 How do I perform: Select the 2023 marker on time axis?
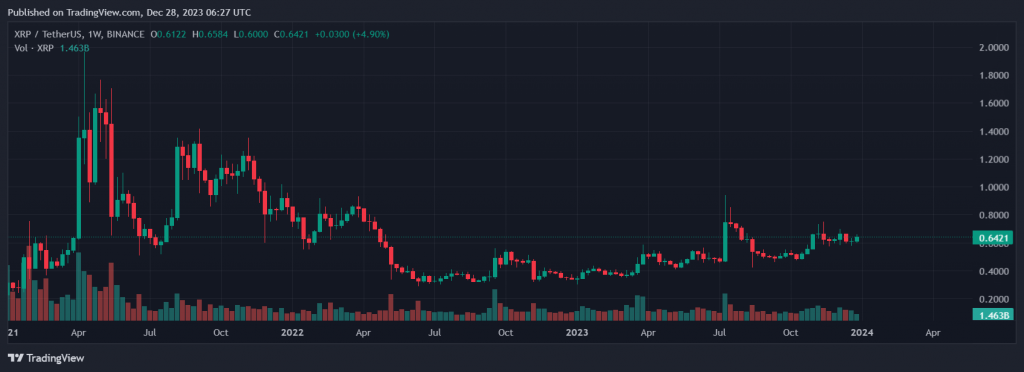point(576,333)
